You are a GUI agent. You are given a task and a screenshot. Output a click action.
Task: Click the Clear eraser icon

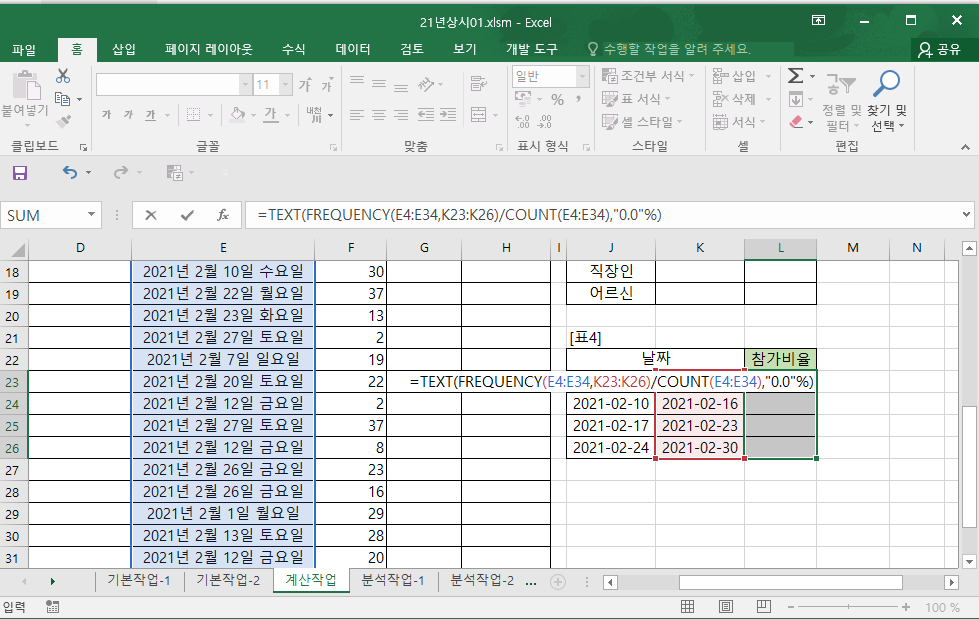(796, 122)
